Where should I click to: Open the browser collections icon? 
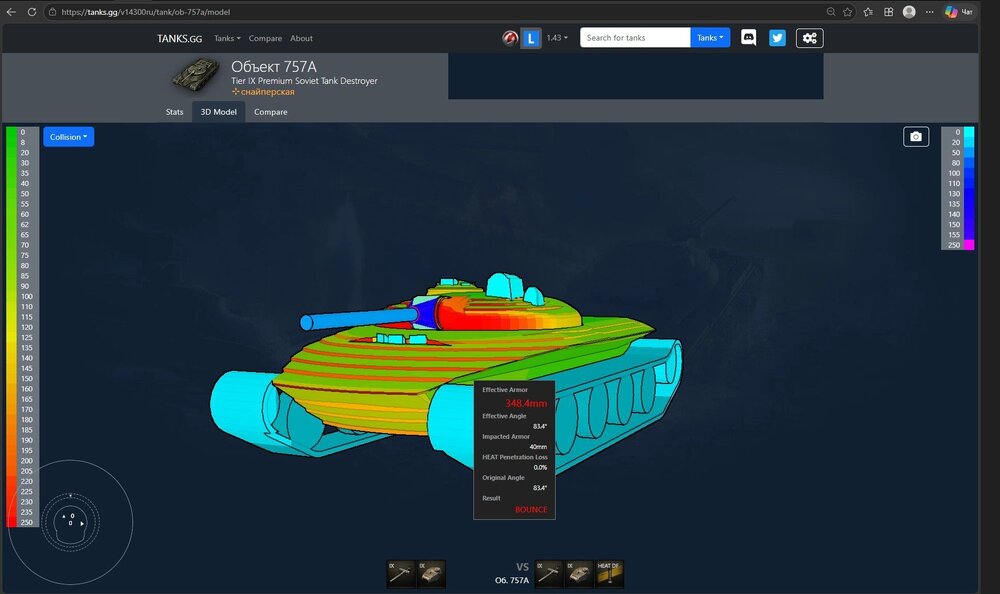[888, 11]
